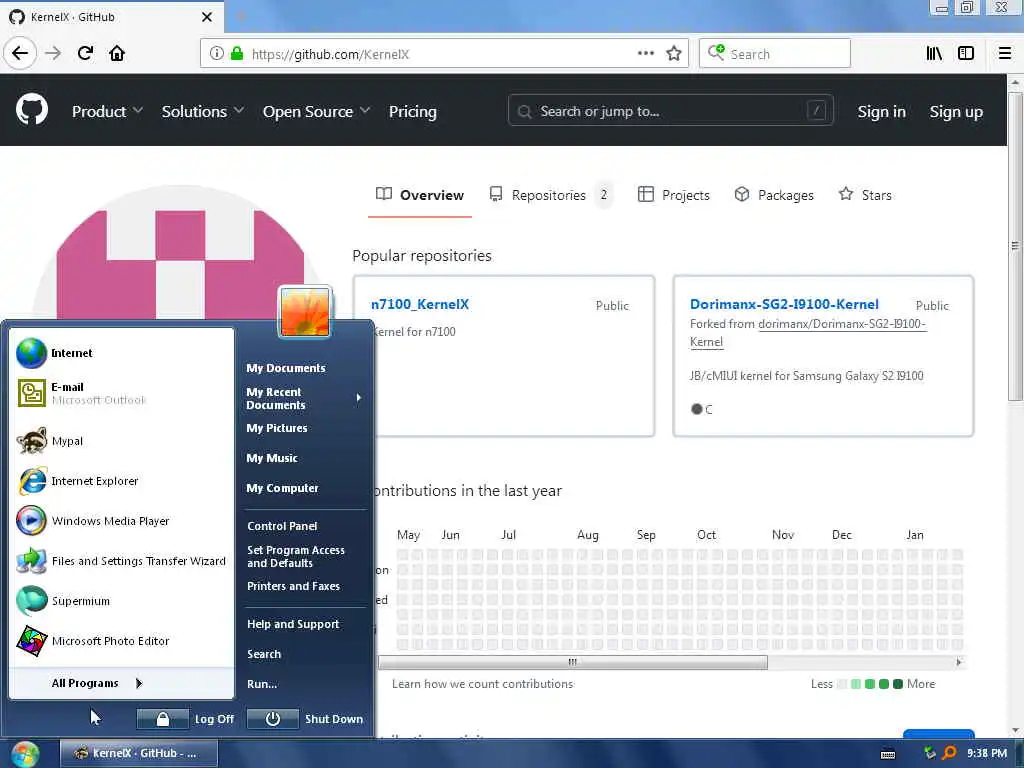
Task: Go back with browser back arrow
Action: pos(20,54)
